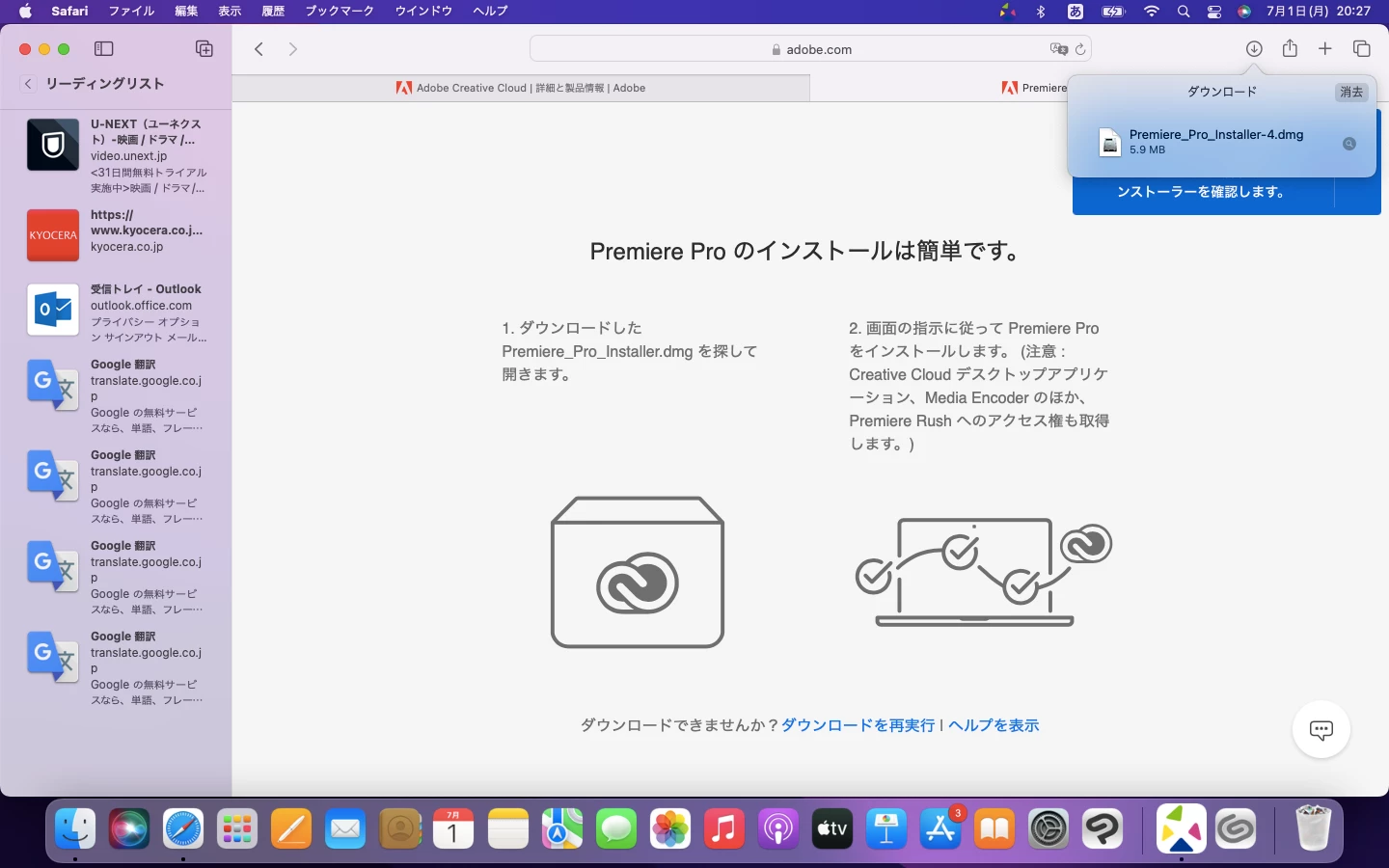Image resolution: width=1389 pixels, height=868 pixels.
Task: Launch Siri from the Dock
Action: [x=129, y=828]
